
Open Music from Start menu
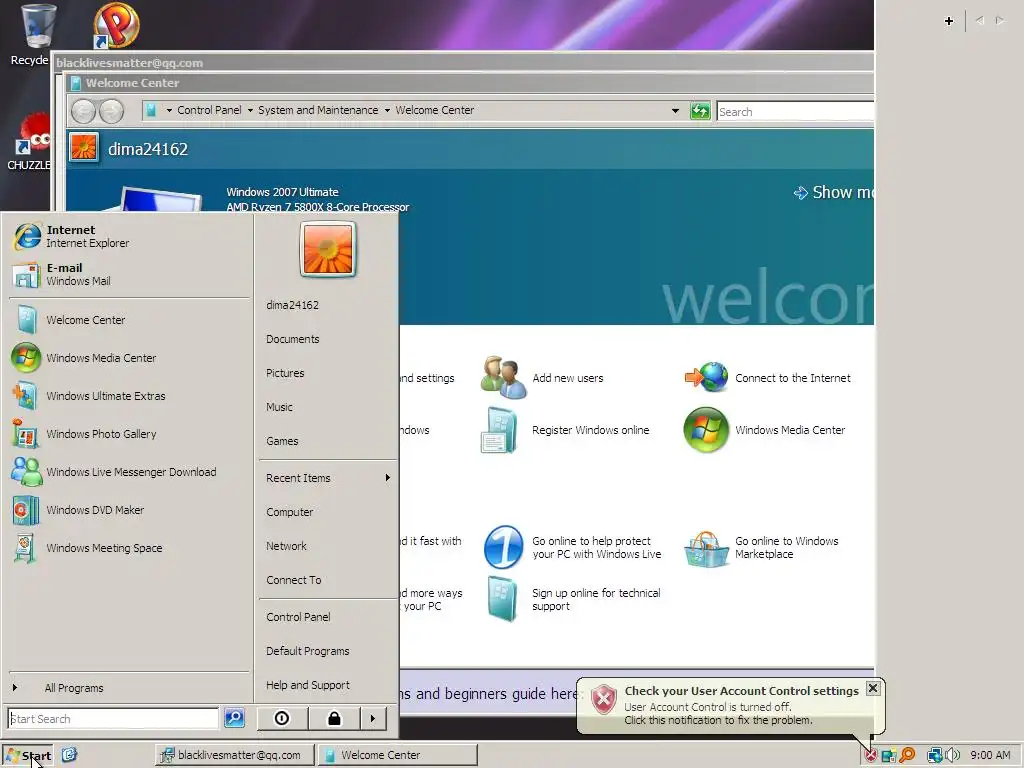tap(280, 407)
